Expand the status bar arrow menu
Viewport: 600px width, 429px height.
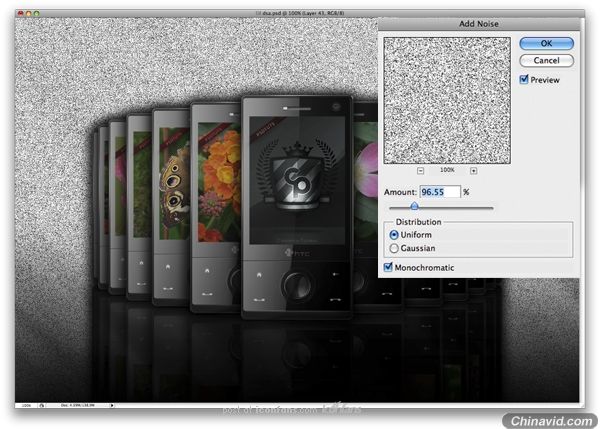(110, 406)
